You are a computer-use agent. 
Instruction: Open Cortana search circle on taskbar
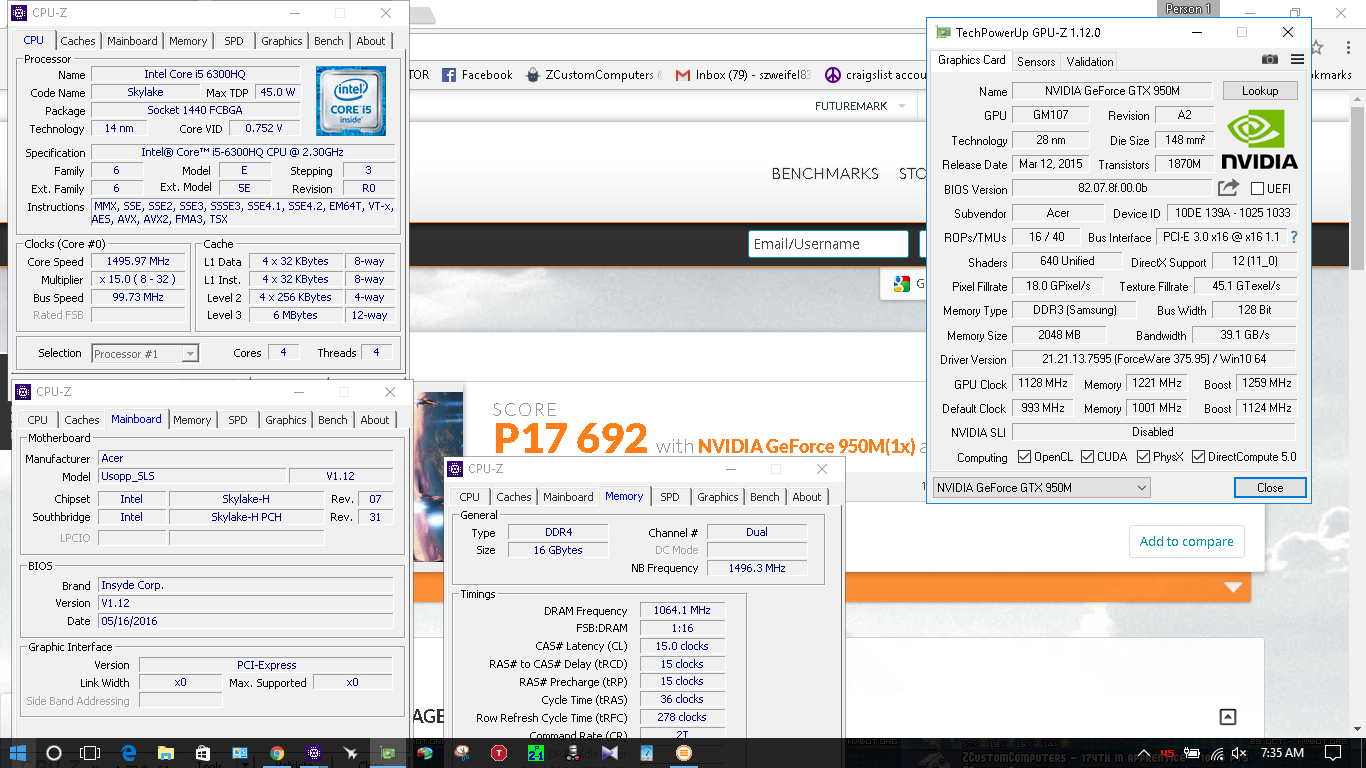[54, 753]
